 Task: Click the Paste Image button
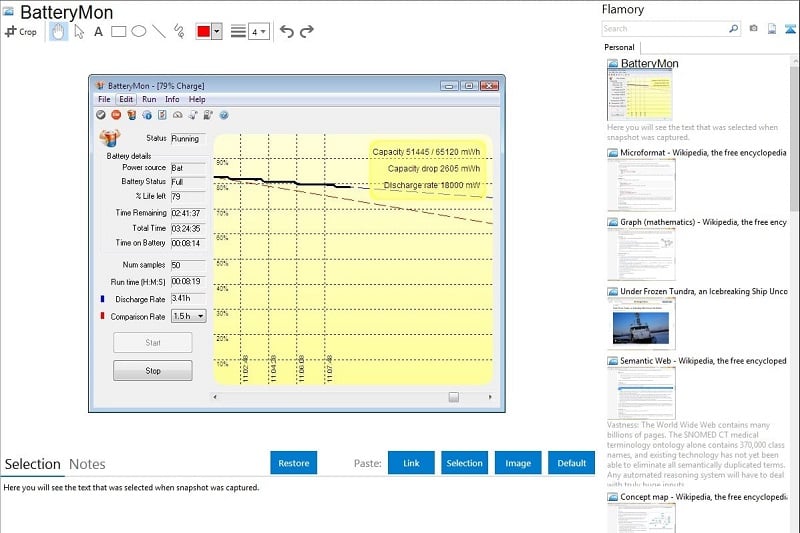[x=518, y=463]
